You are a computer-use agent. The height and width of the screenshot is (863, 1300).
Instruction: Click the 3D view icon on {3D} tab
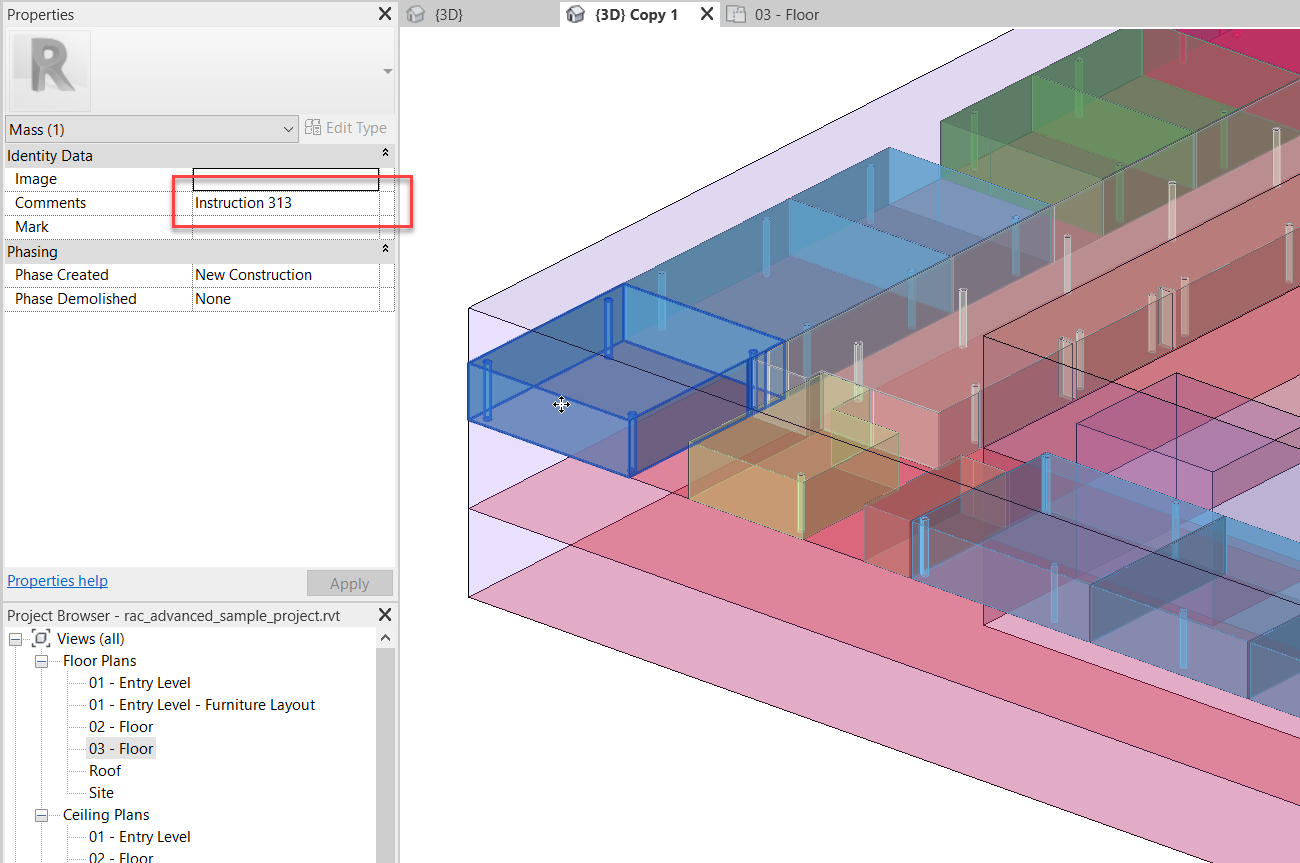tap(416, 14)
